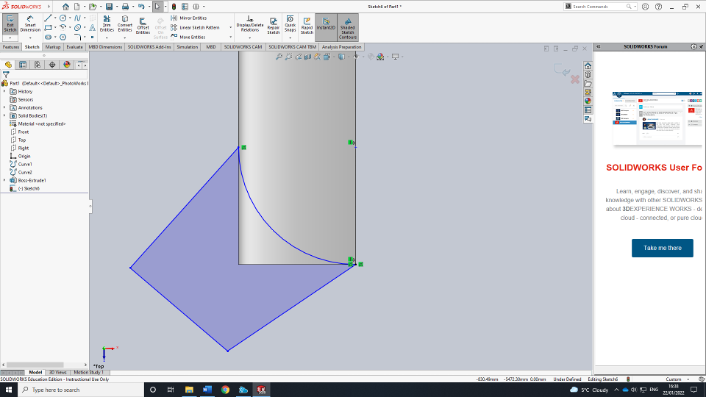This screenshot has height=398, width=706.
Task: Switch to the Evaluate tab
Action: [x=74, y=47]
